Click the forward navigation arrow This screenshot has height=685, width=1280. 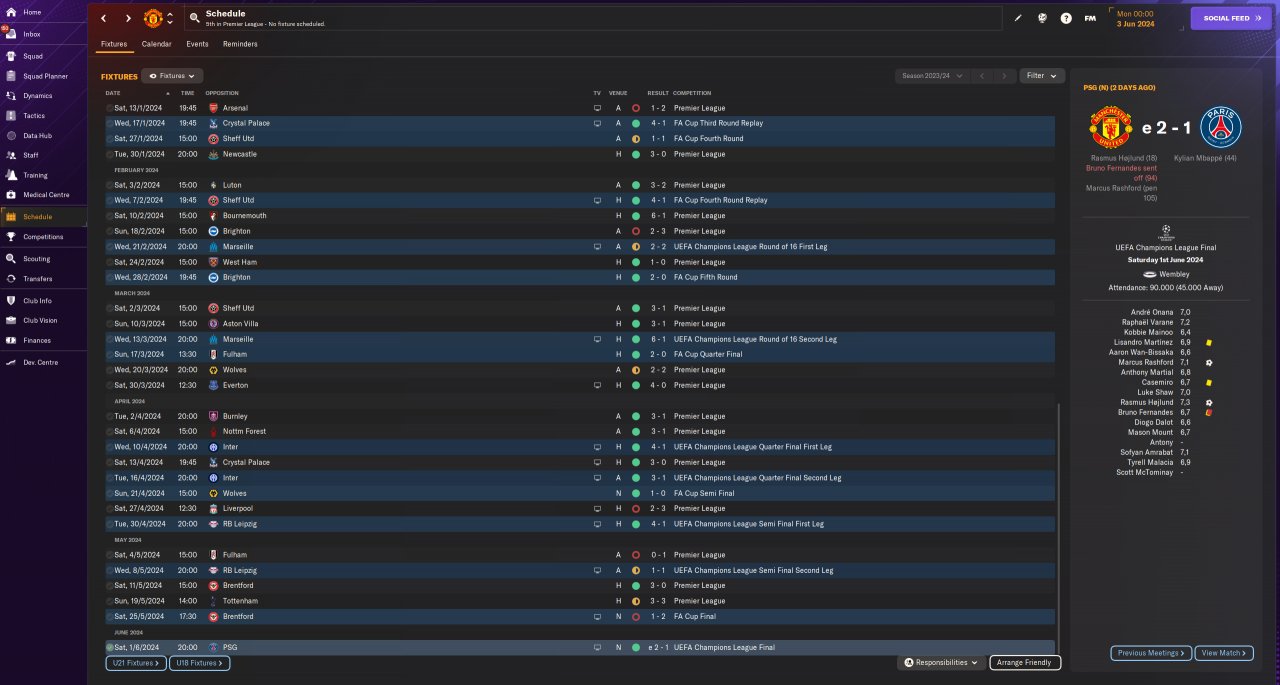click(x=128, y=18)
